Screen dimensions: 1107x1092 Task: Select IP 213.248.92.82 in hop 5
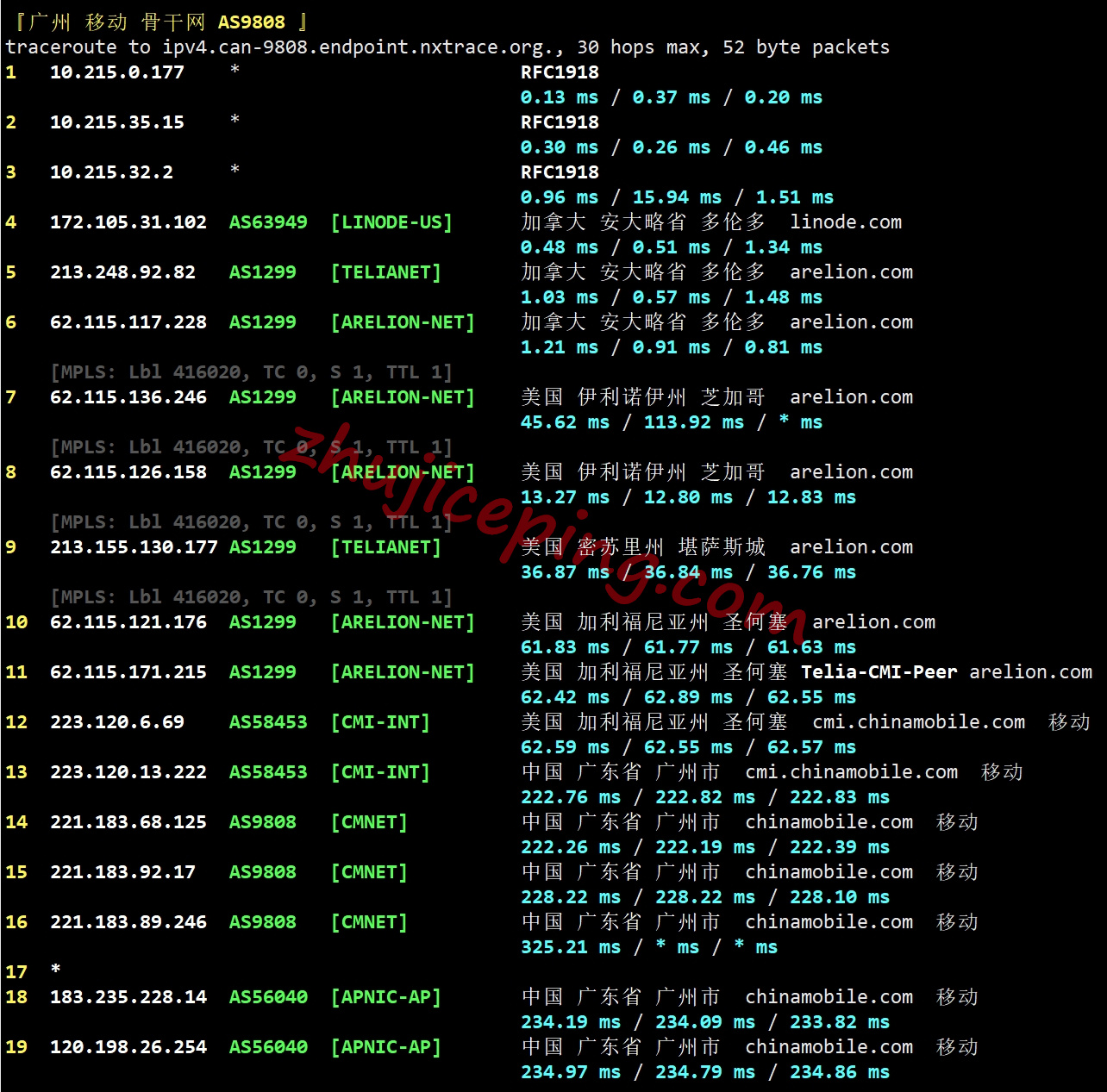(122, 272)
